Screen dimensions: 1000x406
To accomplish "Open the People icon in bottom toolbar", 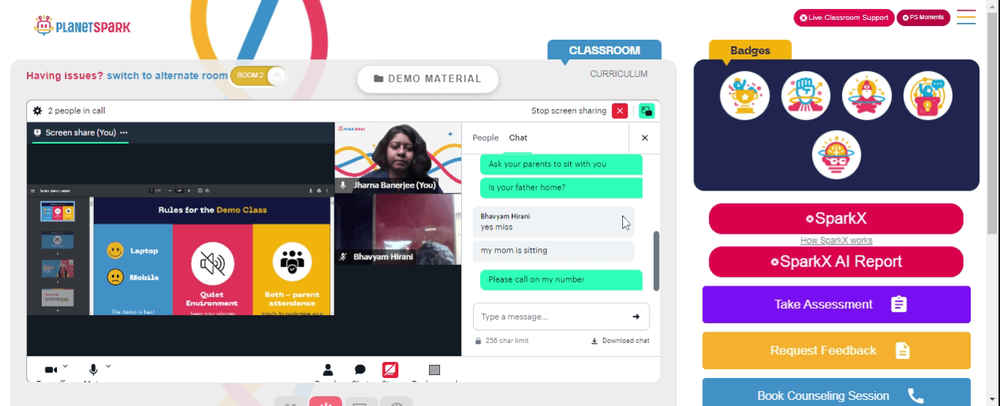I will click(x=328, y=370).
